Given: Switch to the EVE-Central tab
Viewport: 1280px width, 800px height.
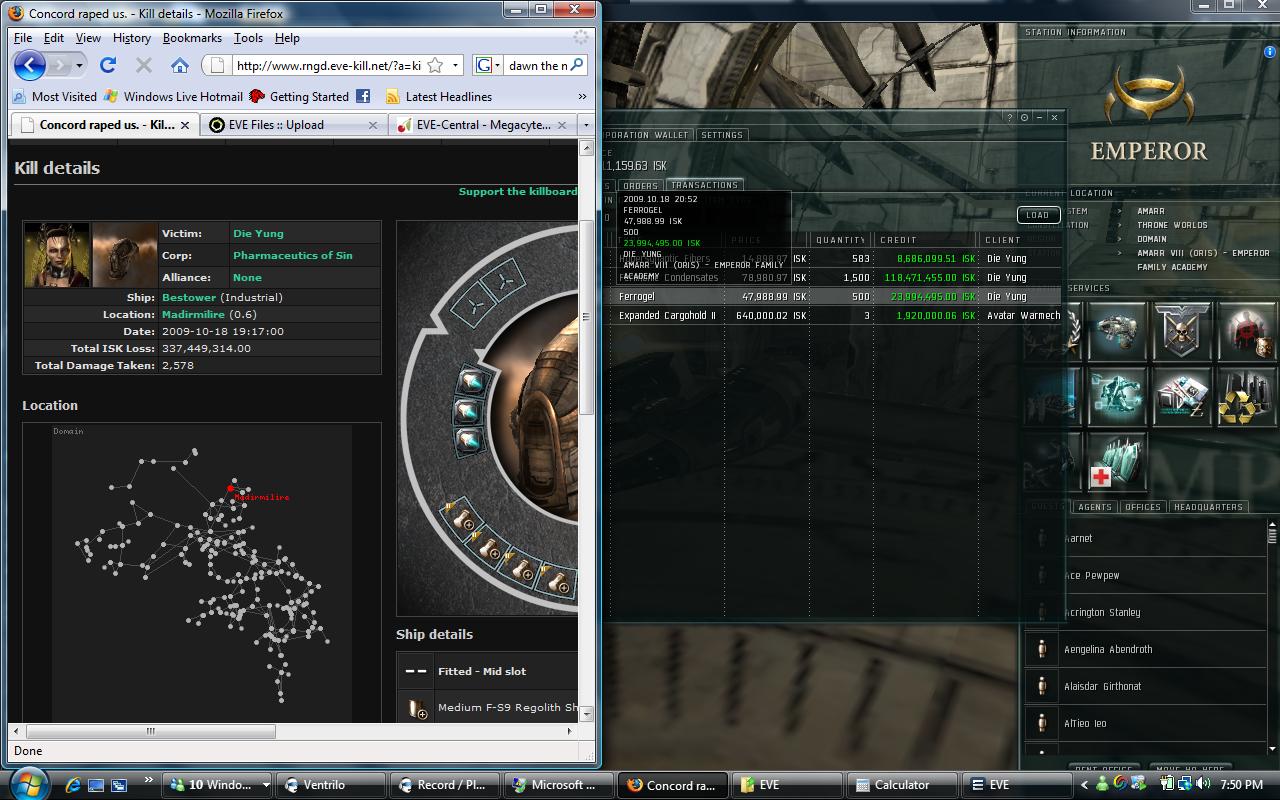Looking at the screenshot, I should [483, 125].
